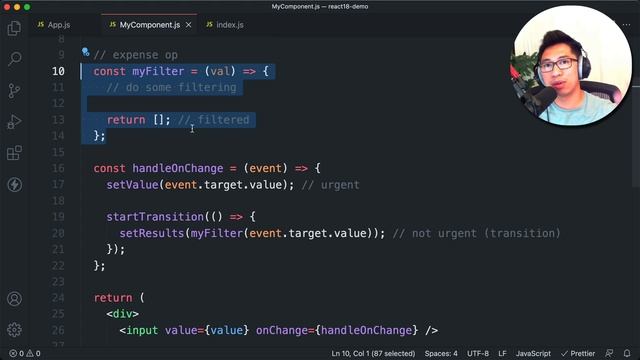Open the Accounts icon in activity bar
This screenshot has width=640, height=360.
[14, 299]
